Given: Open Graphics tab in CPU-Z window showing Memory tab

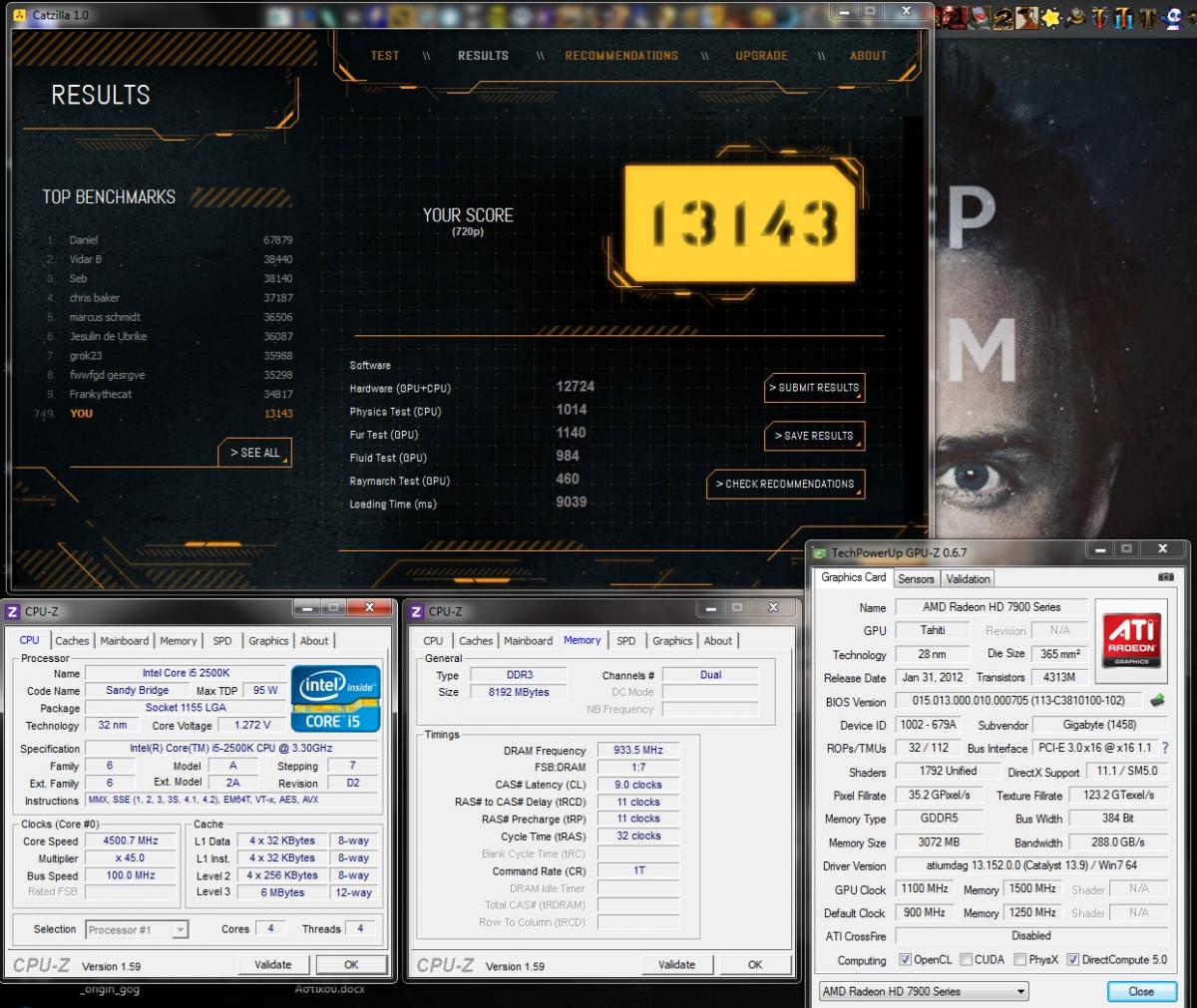Looking at the screenshot, I should point(672,641).
